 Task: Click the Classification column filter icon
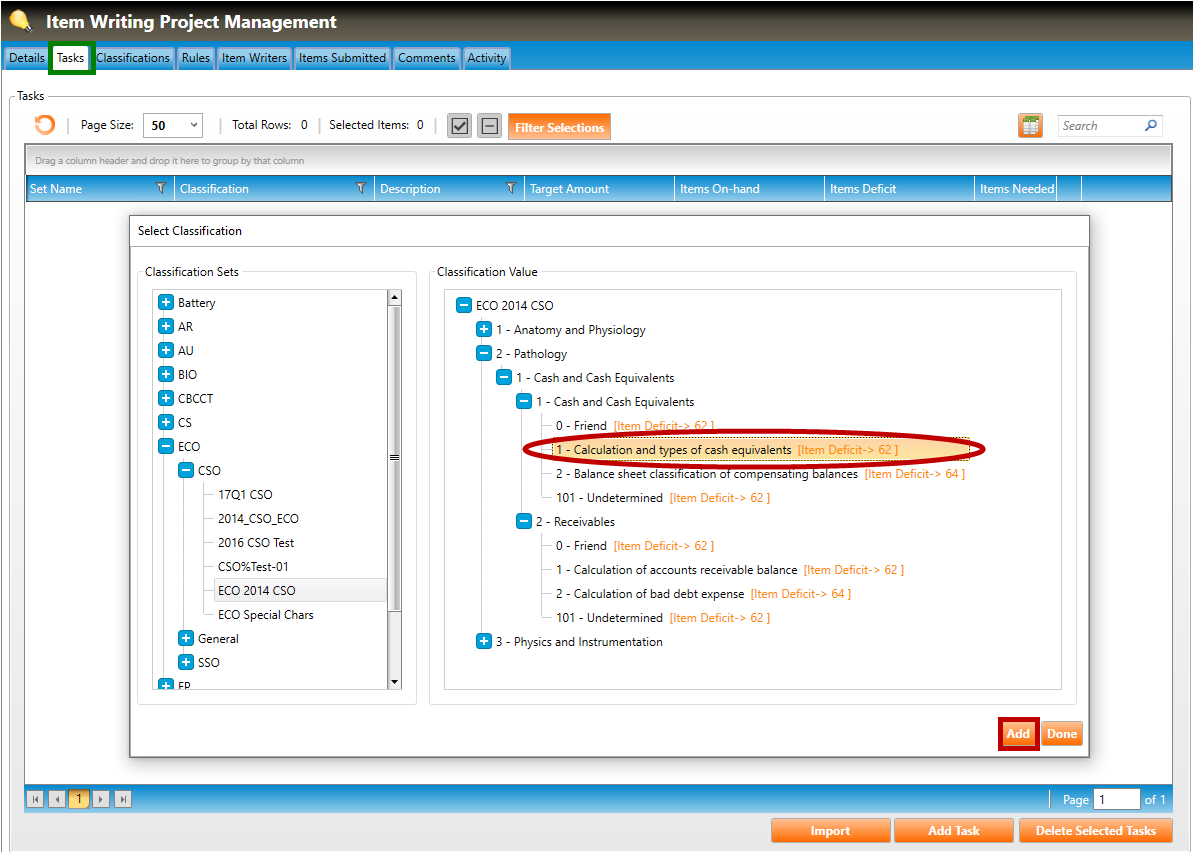click(361, 188)
